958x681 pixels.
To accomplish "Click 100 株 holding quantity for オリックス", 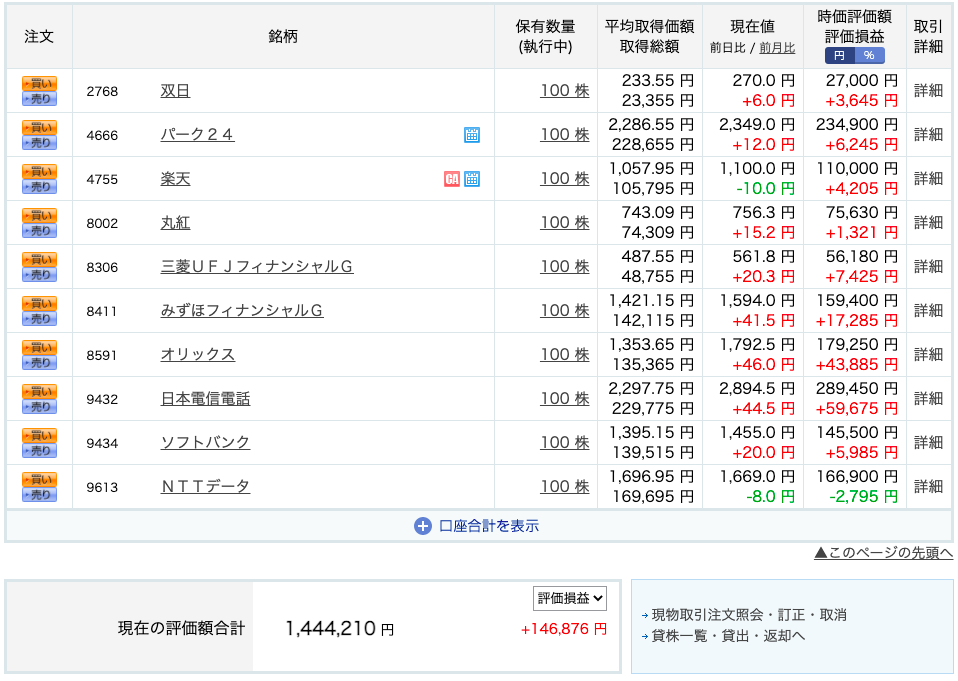I will [x=565, y=355].
